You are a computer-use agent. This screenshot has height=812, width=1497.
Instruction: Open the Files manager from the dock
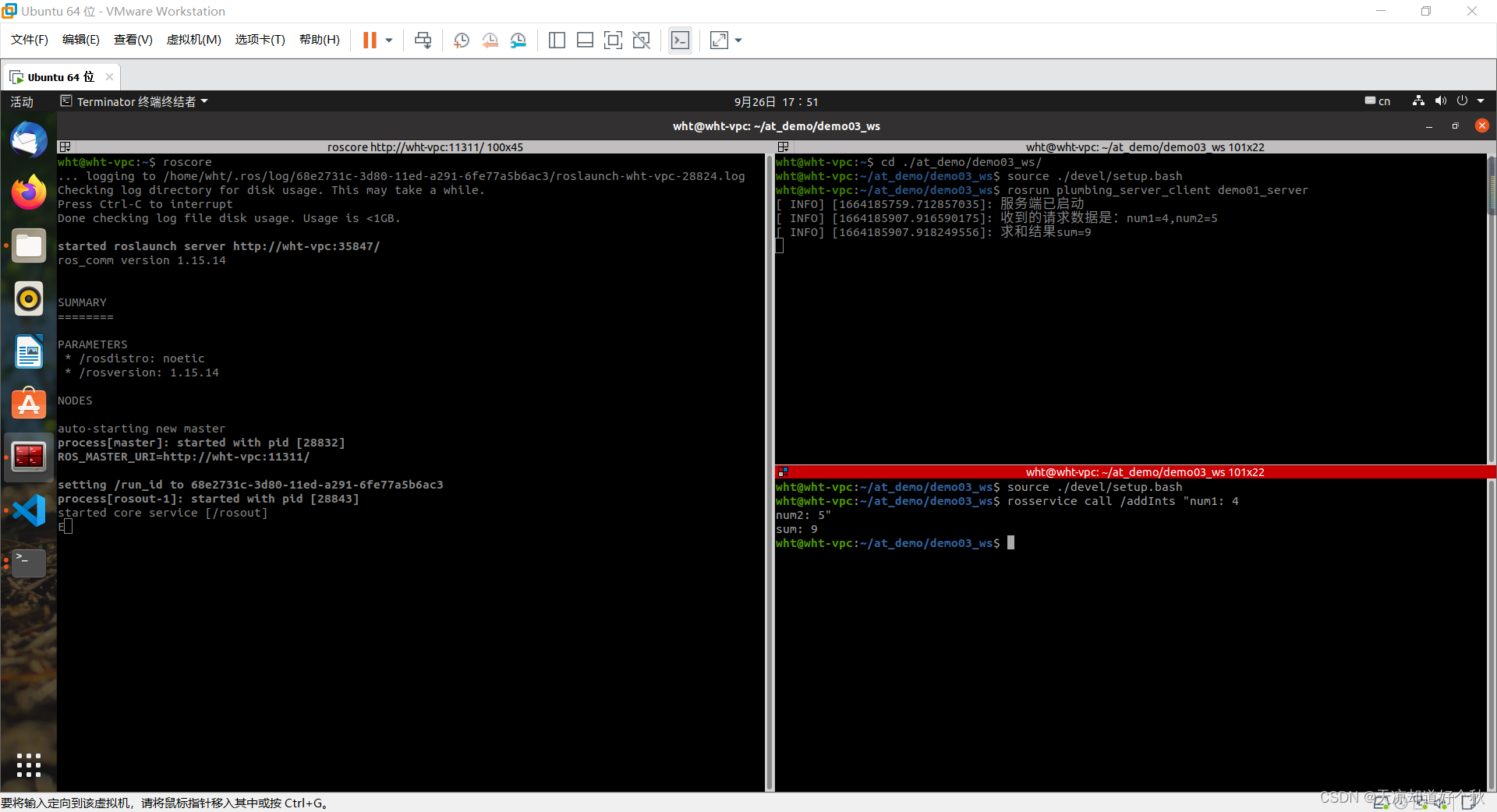[x=29, y=245]
